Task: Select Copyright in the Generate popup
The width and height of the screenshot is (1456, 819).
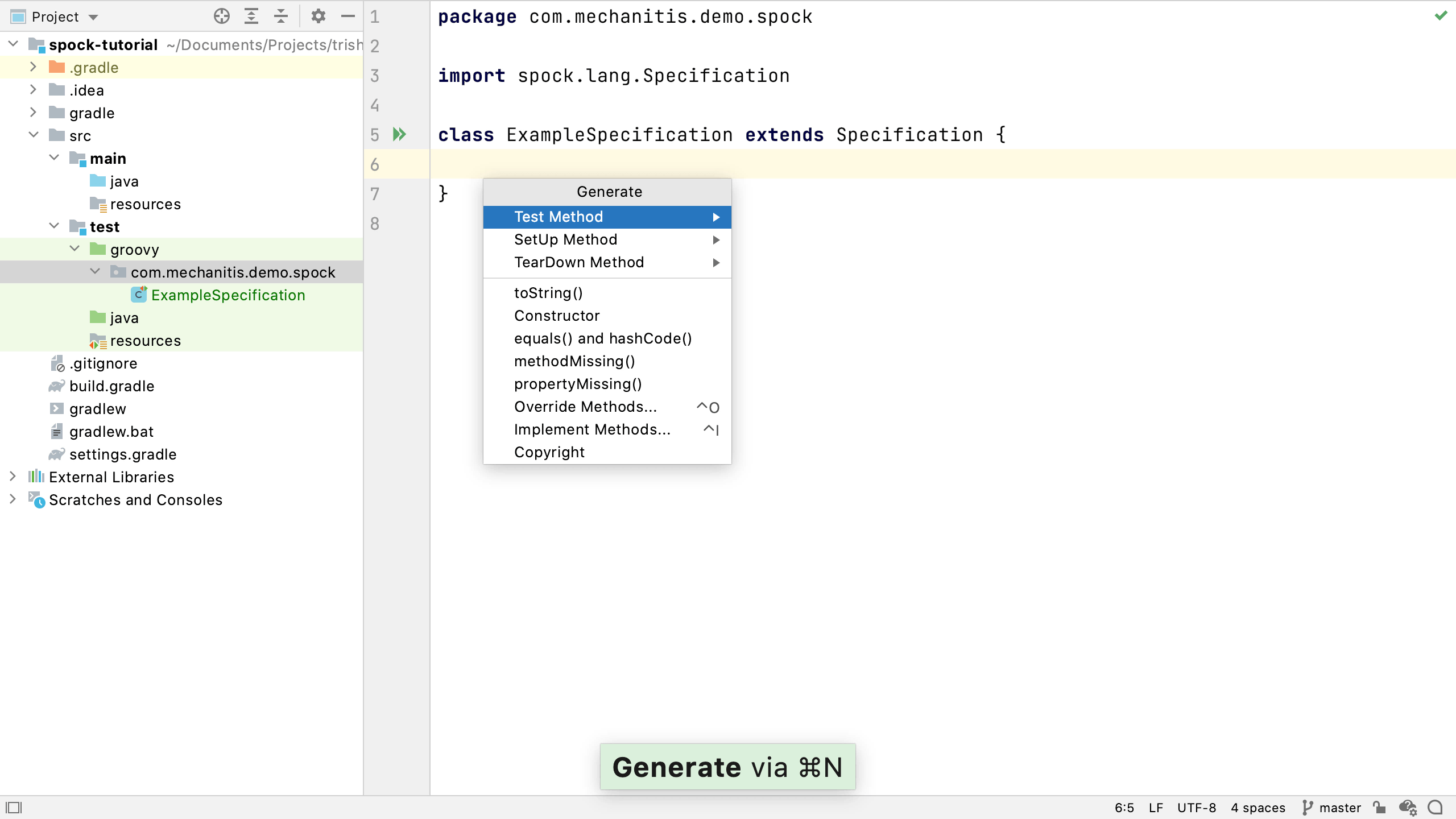Action: click(548, 452)
